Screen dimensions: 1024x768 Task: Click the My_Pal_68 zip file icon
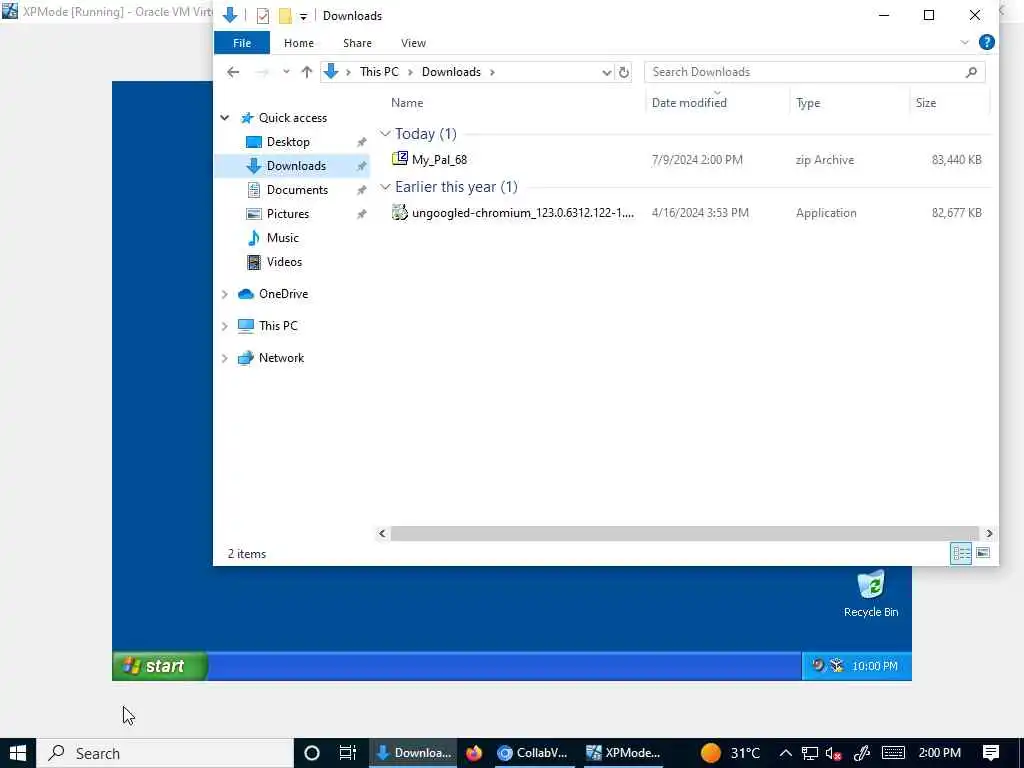tap(400, 159)
